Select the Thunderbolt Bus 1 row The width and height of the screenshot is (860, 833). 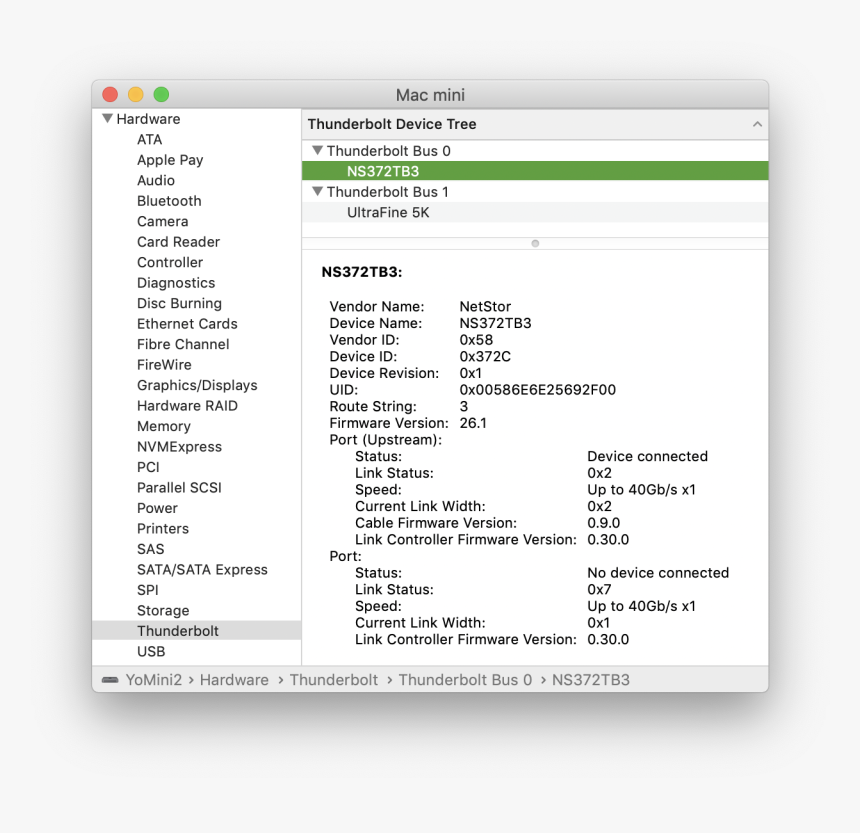535,192
